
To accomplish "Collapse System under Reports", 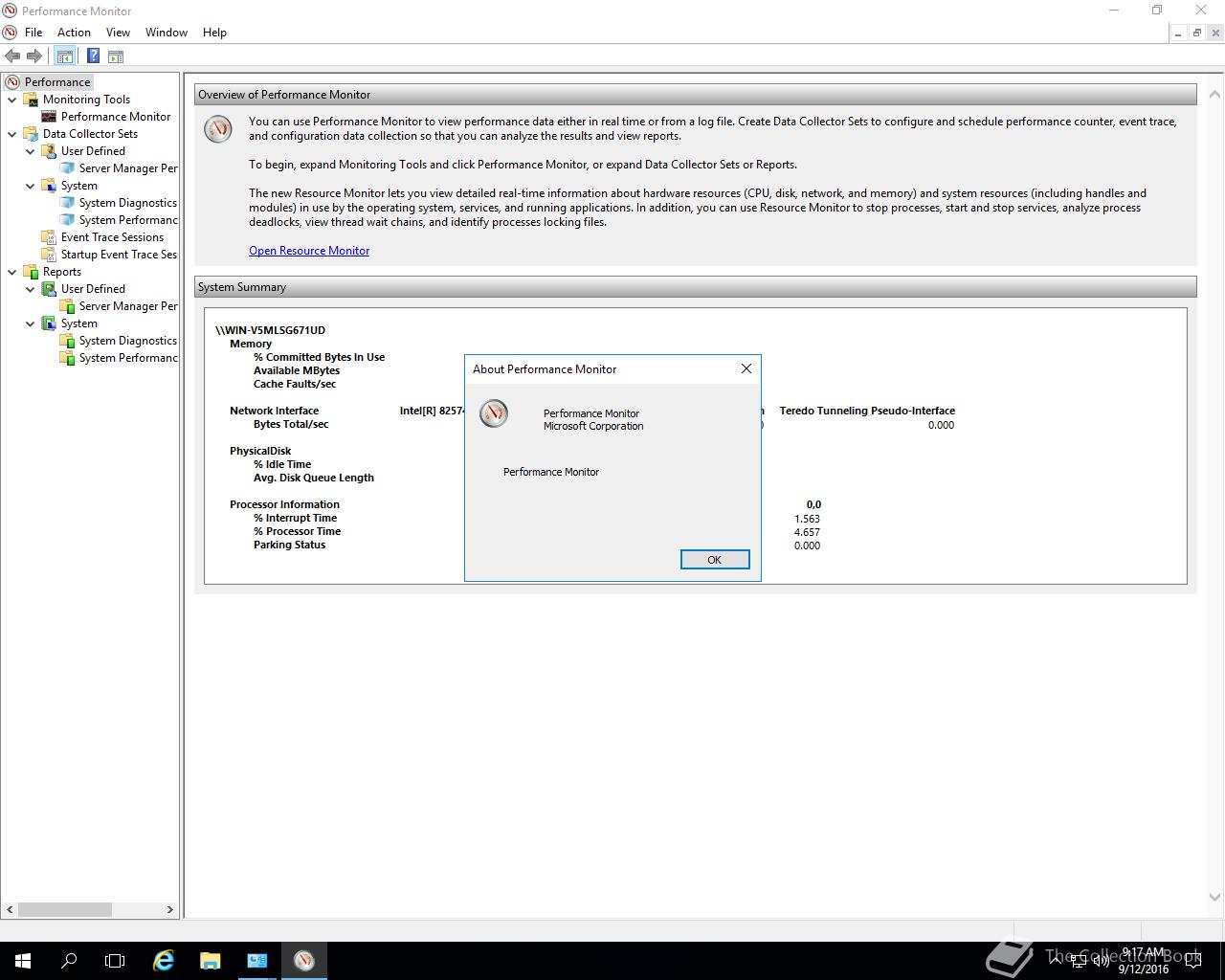I will [31, 323].
